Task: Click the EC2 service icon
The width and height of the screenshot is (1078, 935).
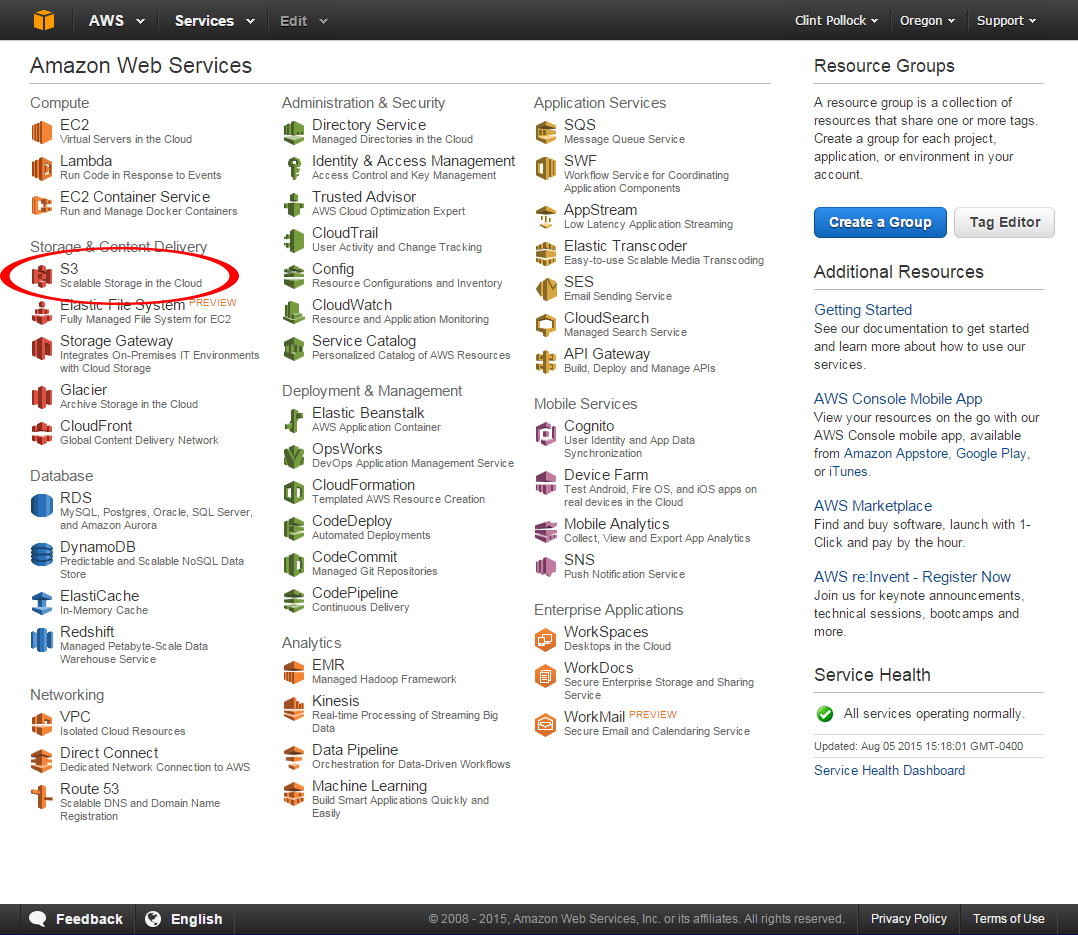Action: (42, 131)
